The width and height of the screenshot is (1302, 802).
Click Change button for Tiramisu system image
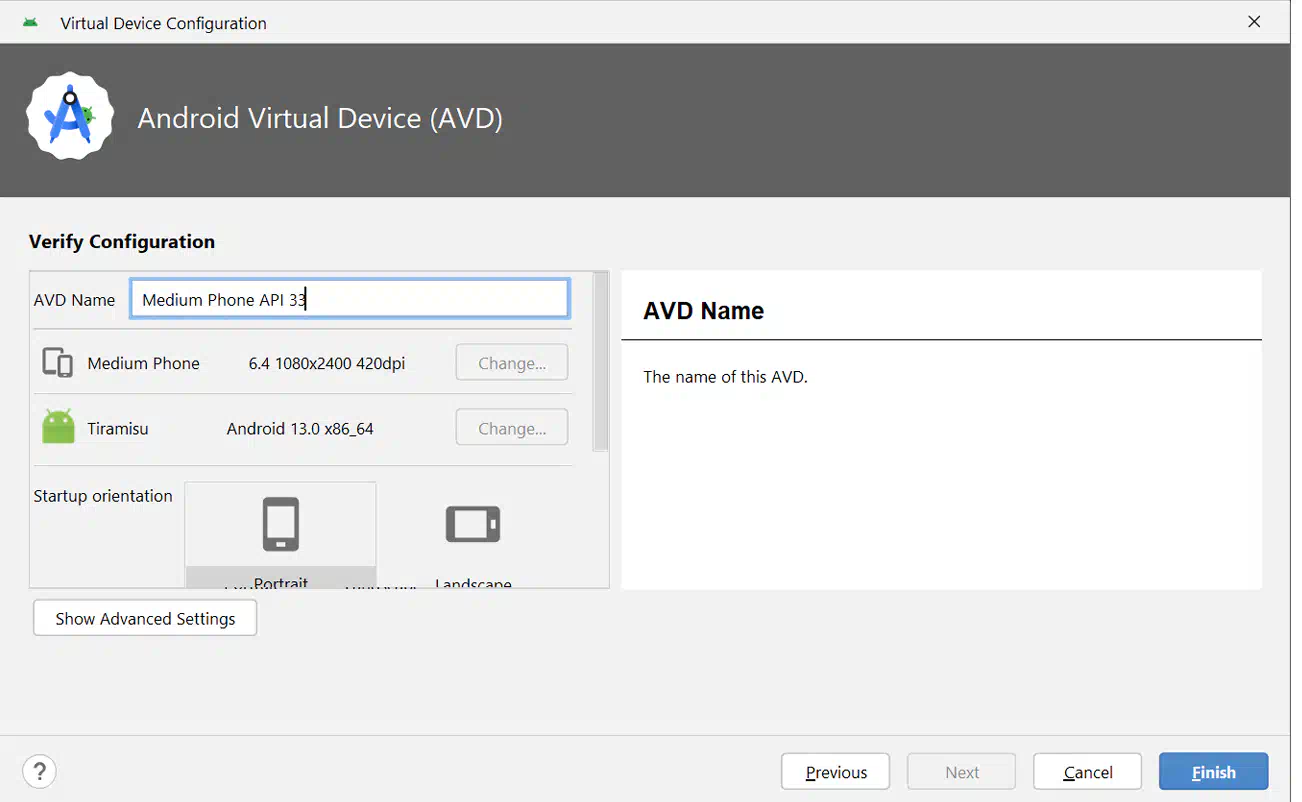(x=512, y=428)
